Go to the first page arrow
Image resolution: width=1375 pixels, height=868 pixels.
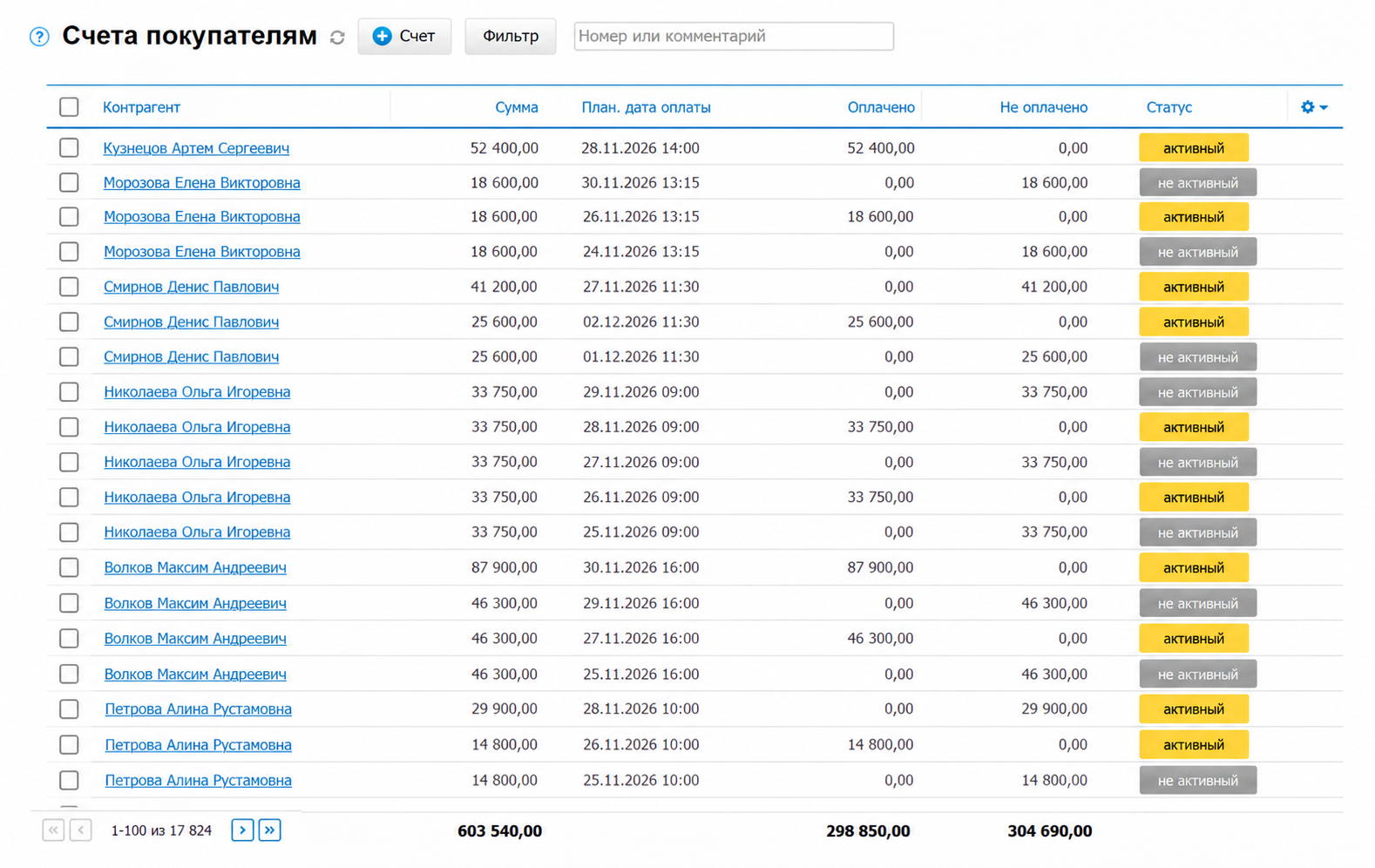click(53, 831)
